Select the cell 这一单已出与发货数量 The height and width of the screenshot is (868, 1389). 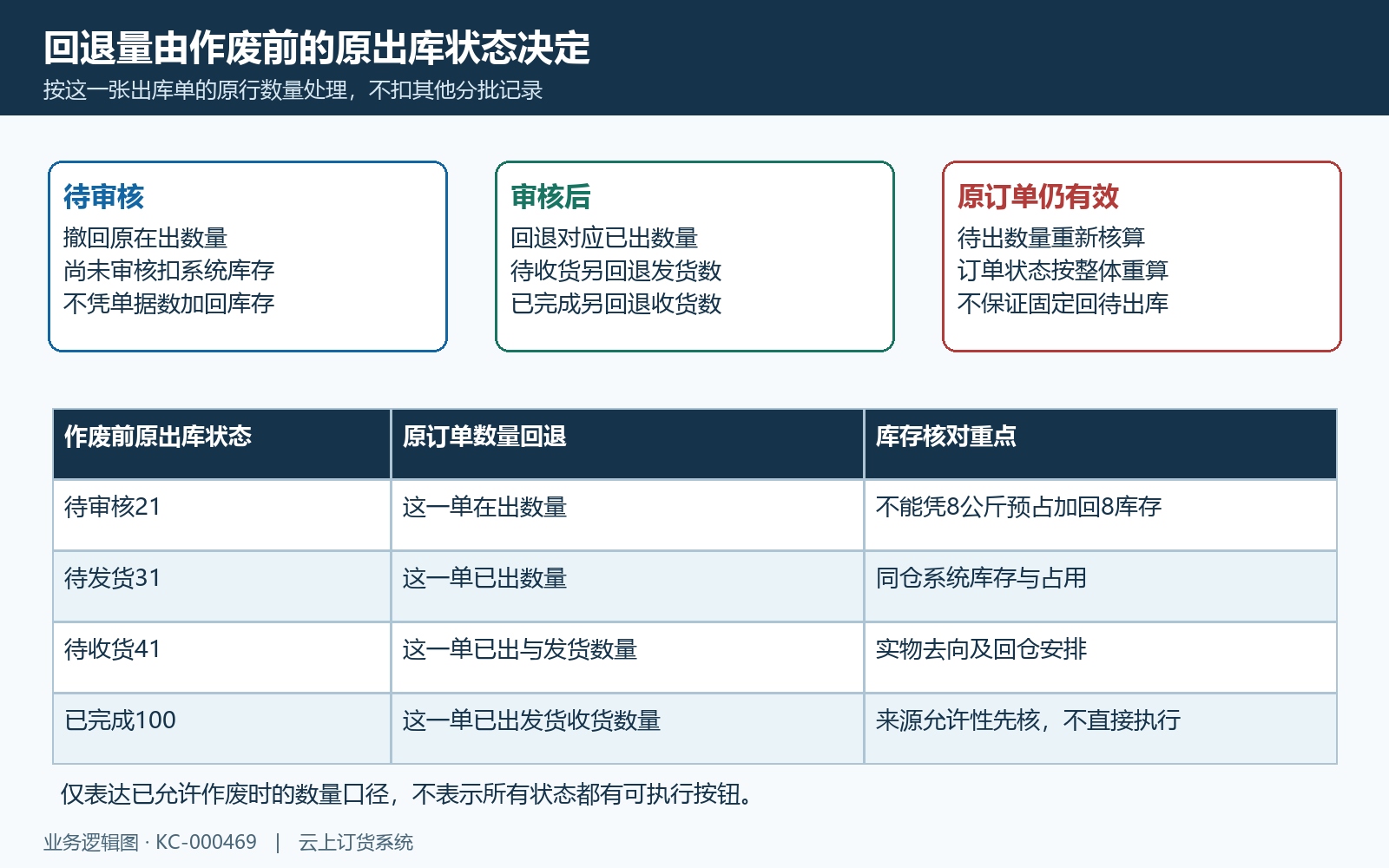tap(627, 657)
